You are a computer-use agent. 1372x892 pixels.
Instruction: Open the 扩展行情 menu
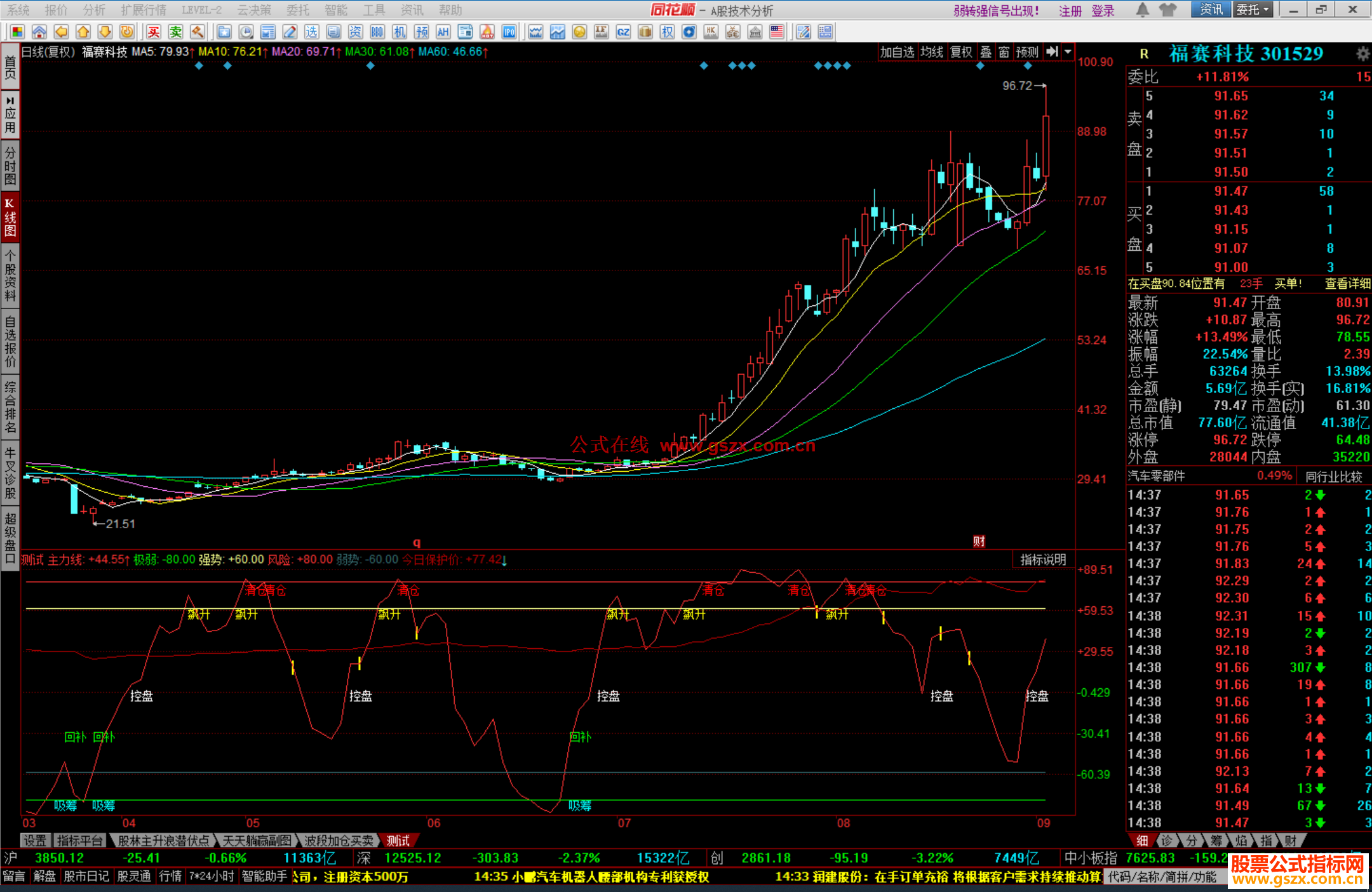click(x=143, y=10)
